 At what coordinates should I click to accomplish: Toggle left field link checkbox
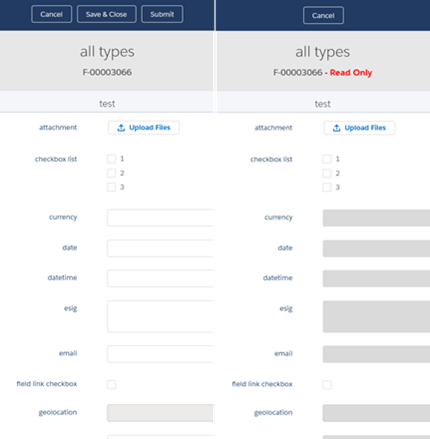click(x=111, y=384)
